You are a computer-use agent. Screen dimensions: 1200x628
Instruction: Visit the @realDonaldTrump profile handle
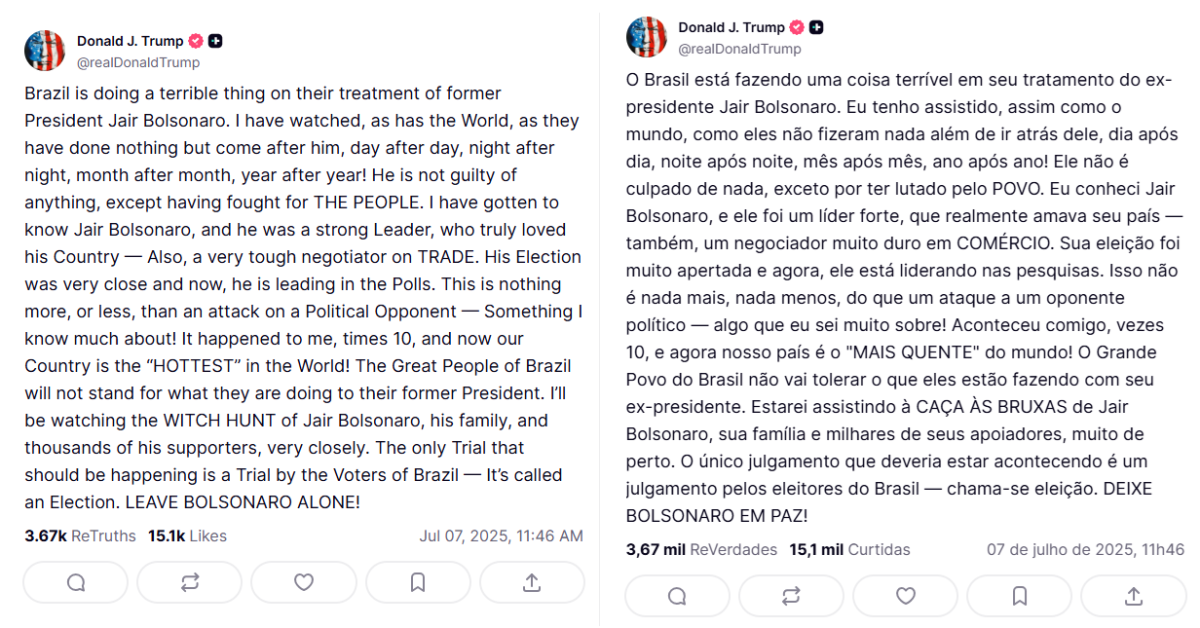point(139,62)
